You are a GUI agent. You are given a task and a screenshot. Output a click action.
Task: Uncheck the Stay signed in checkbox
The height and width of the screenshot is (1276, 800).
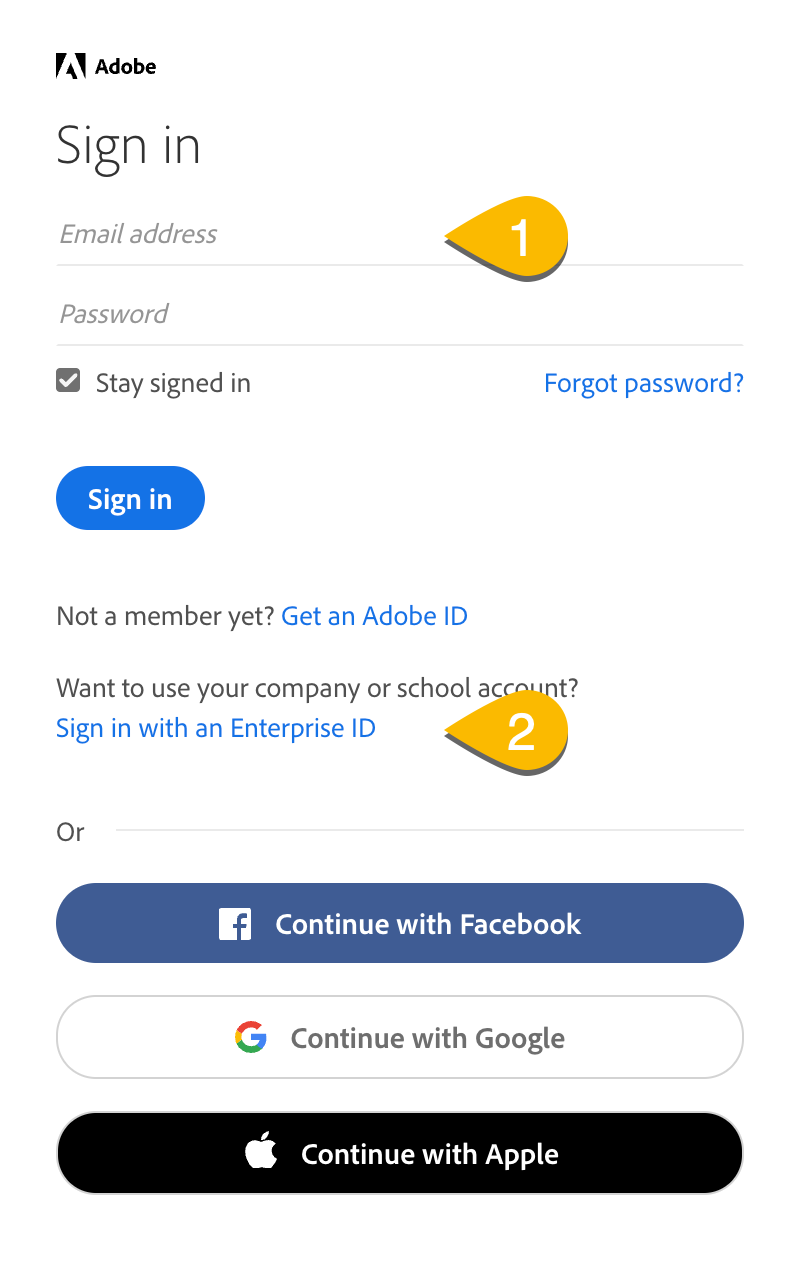tap(68, 381)
